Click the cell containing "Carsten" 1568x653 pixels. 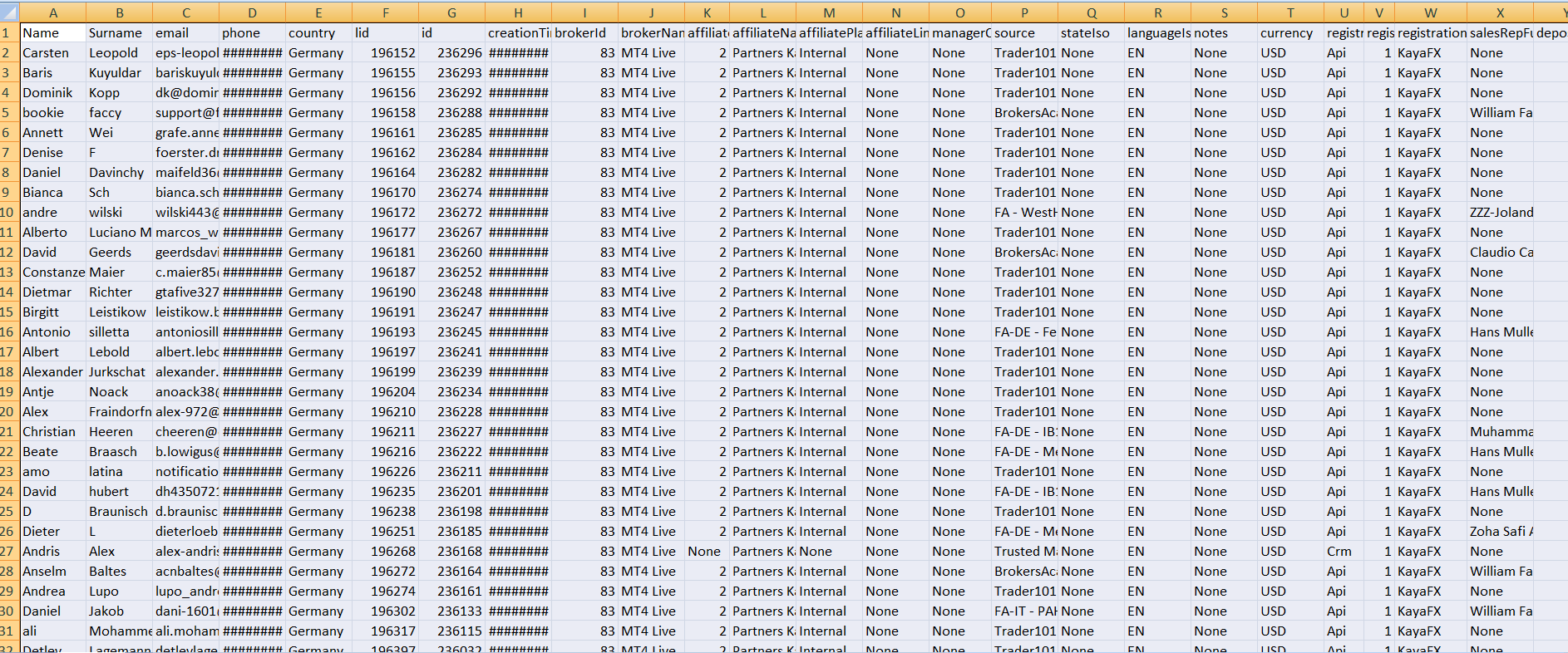coord(53,53)
